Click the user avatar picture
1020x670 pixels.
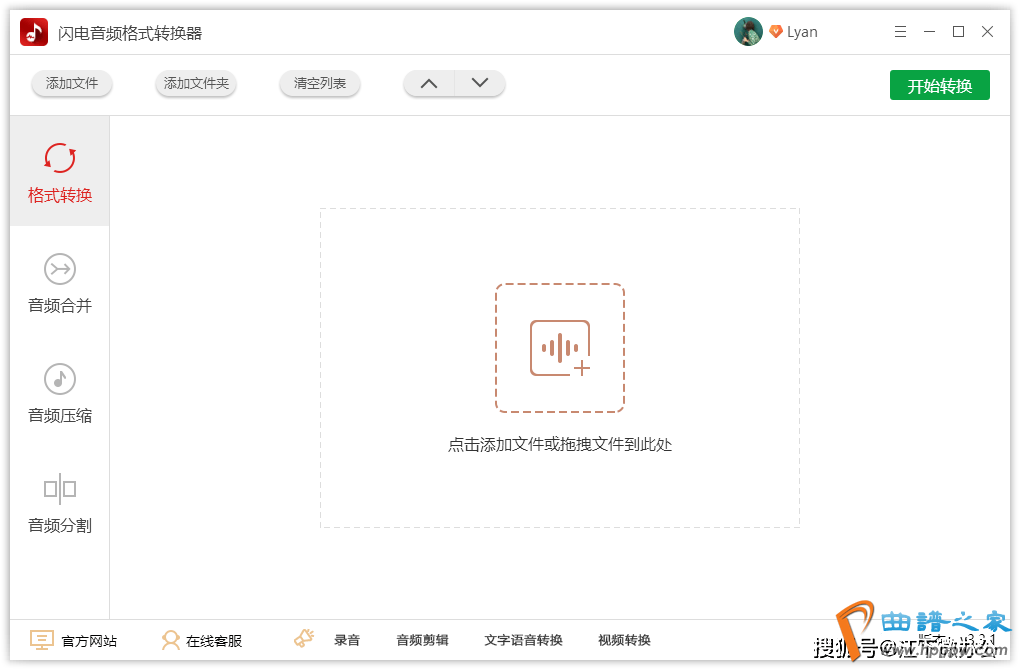point(748,32)
